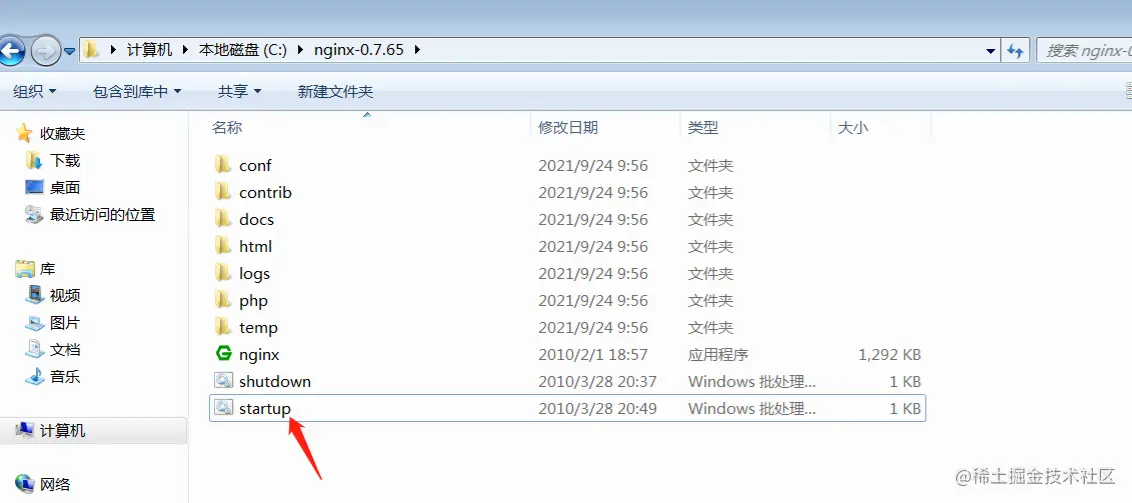Open 最近访问的位置 in favorites
Screen dimensions: 1132x503
click(103, 214)
